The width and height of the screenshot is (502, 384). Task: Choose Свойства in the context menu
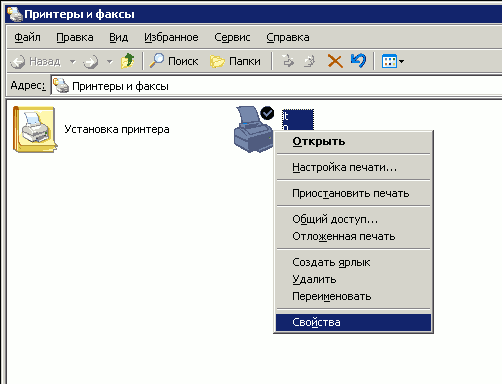(353, 322)
